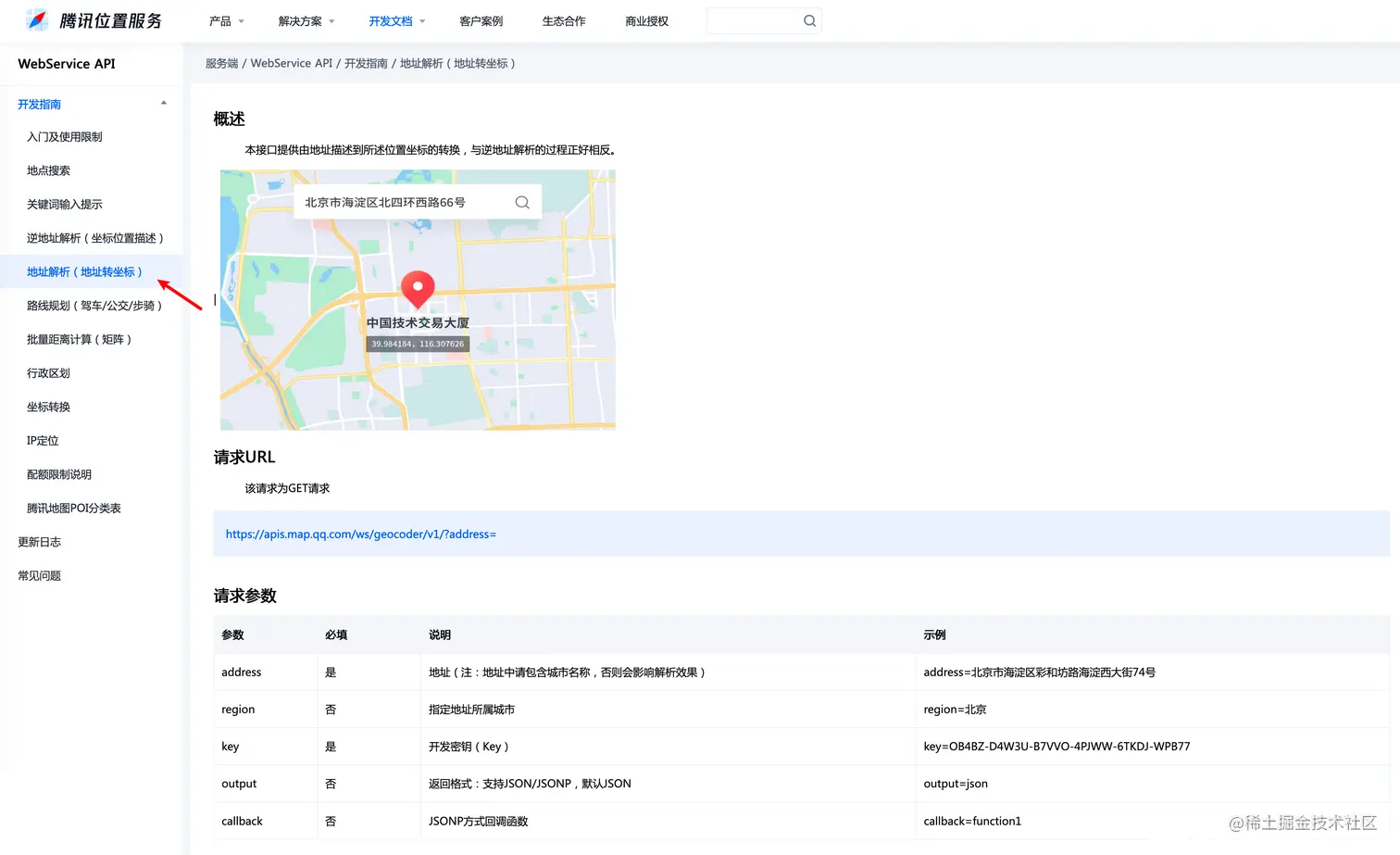Open the 解决方案 dropdown menu
1400x855 pixels.
point(301,20)
